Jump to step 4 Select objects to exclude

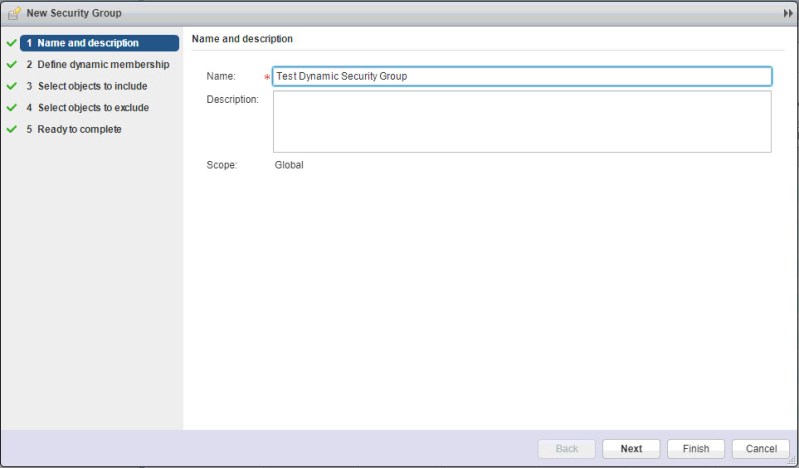pos(87,108)
